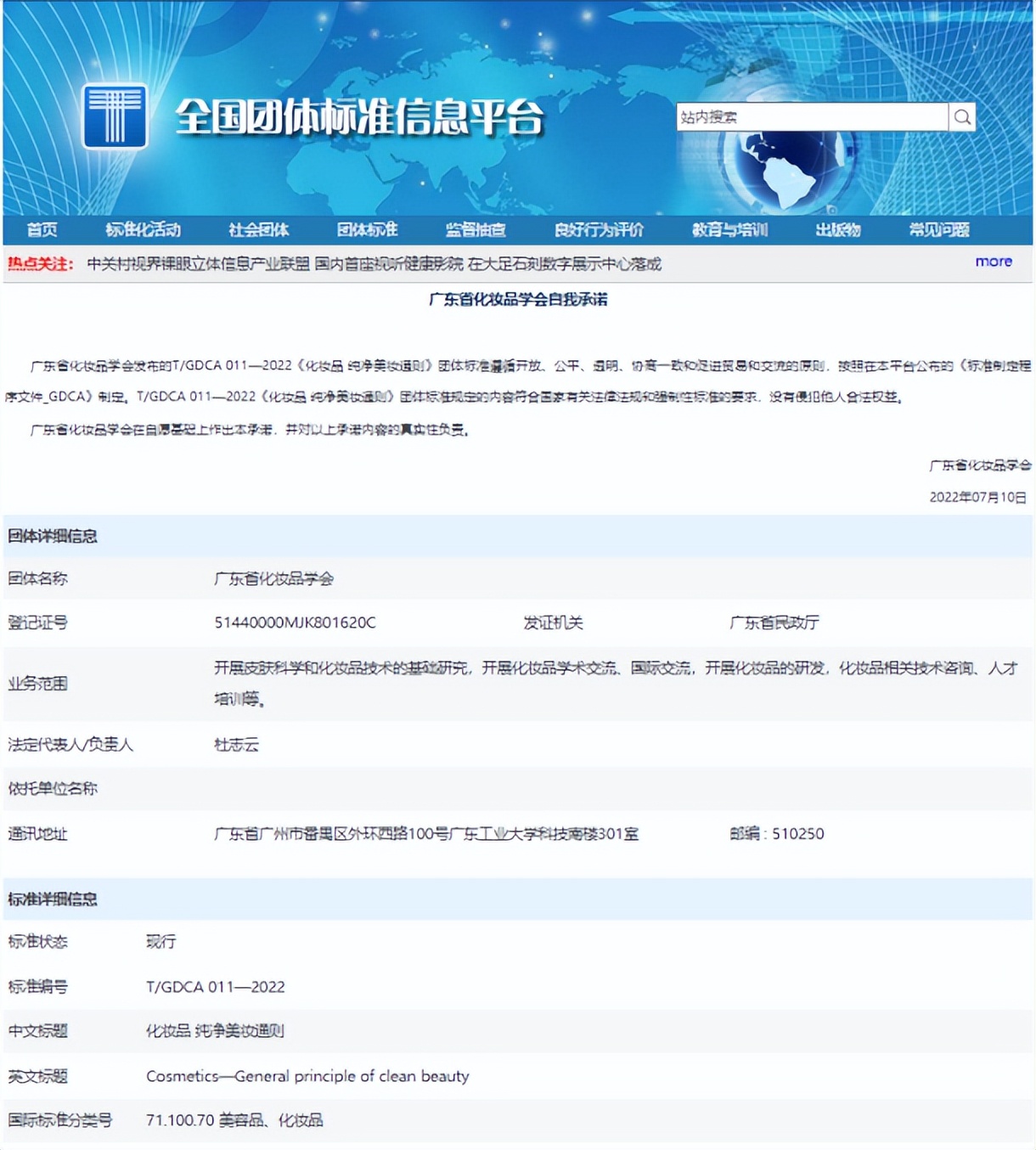Click the more link in news bar
This screenshot has width=1036, height=1150.
(x=994, y=262)
